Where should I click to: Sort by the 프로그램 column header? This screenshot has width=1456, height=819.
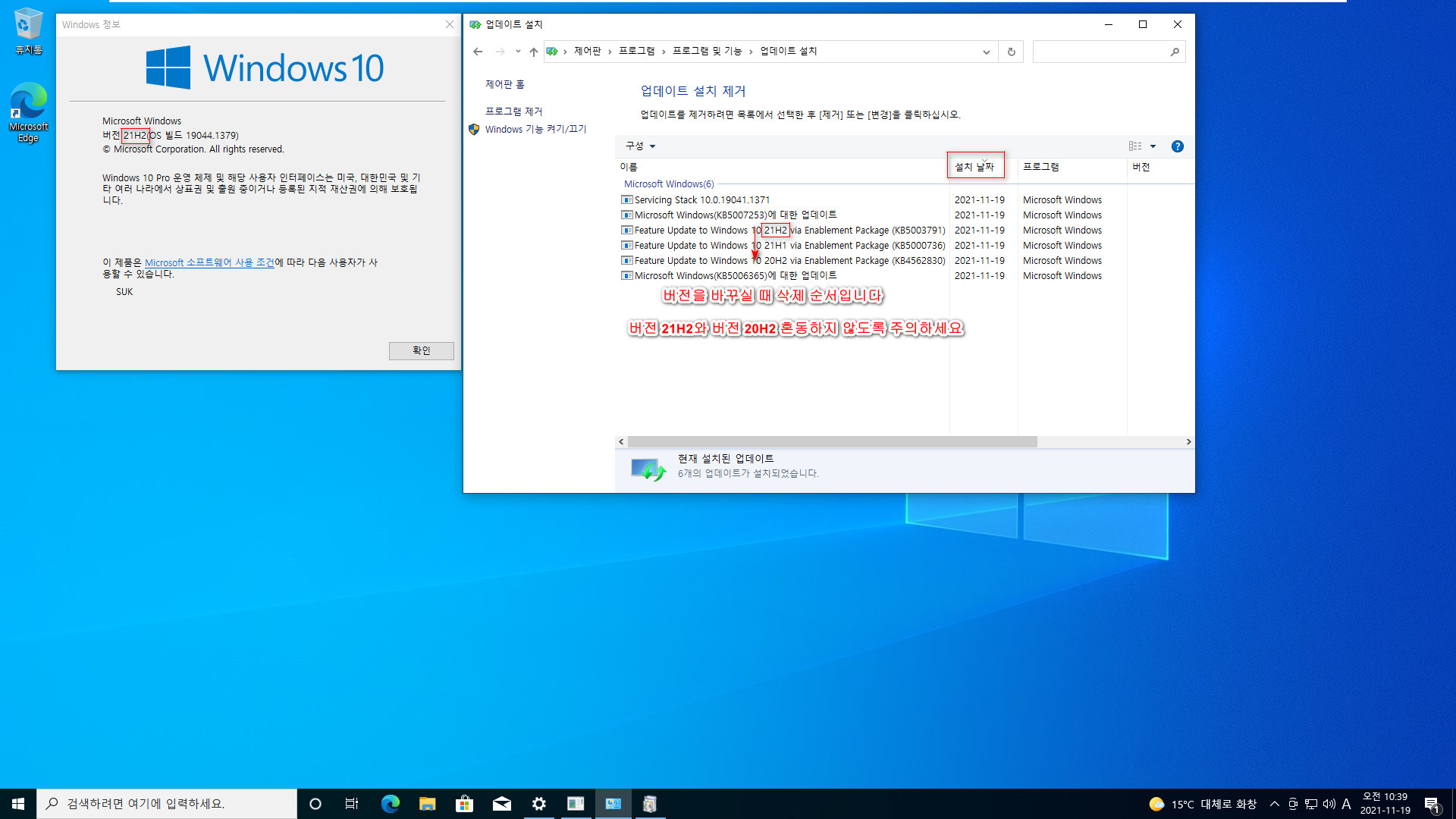click(x=1072, y=167)
